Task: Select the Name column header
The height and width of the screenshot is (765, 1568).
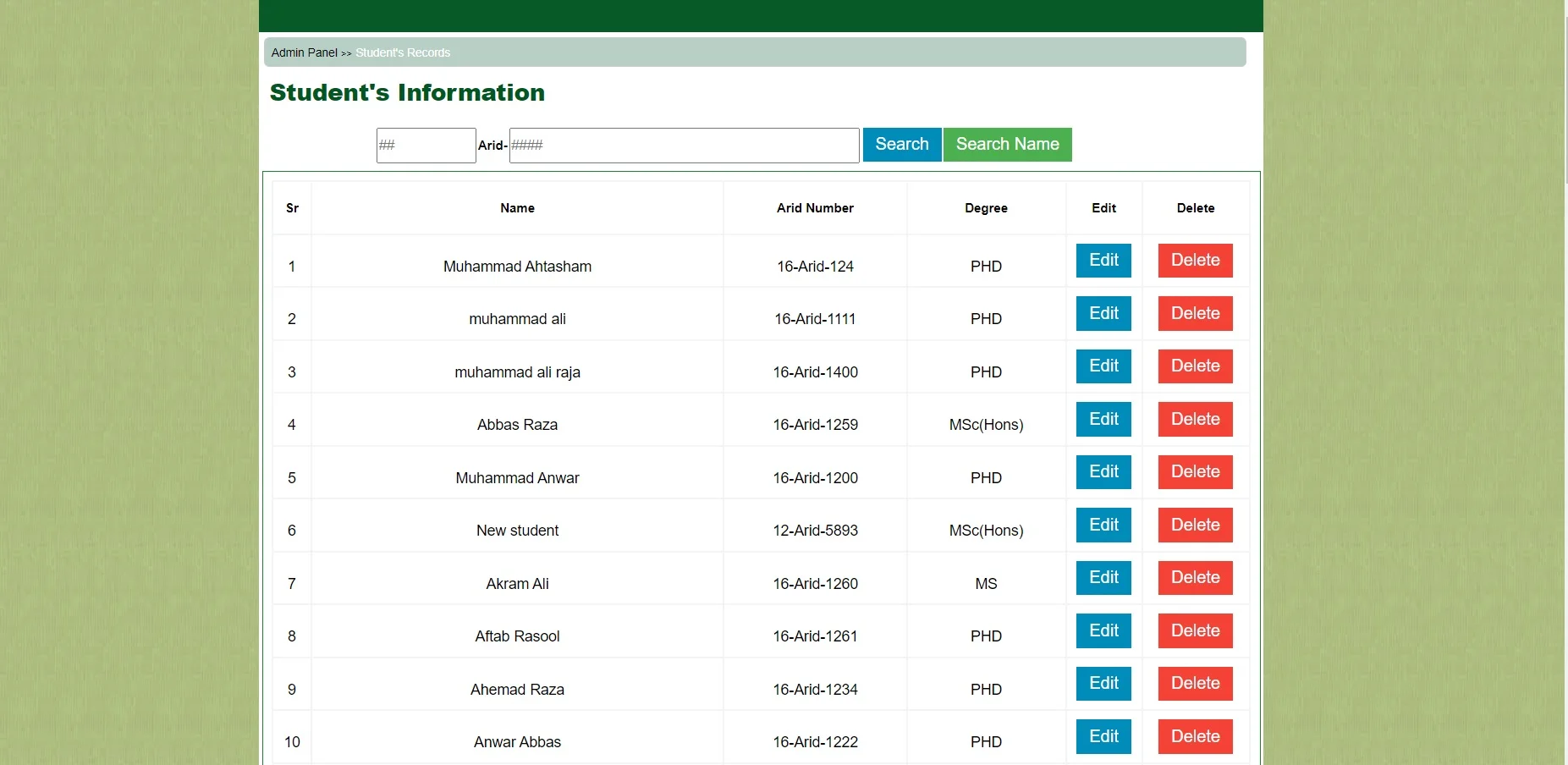Action: click(517, 208)
